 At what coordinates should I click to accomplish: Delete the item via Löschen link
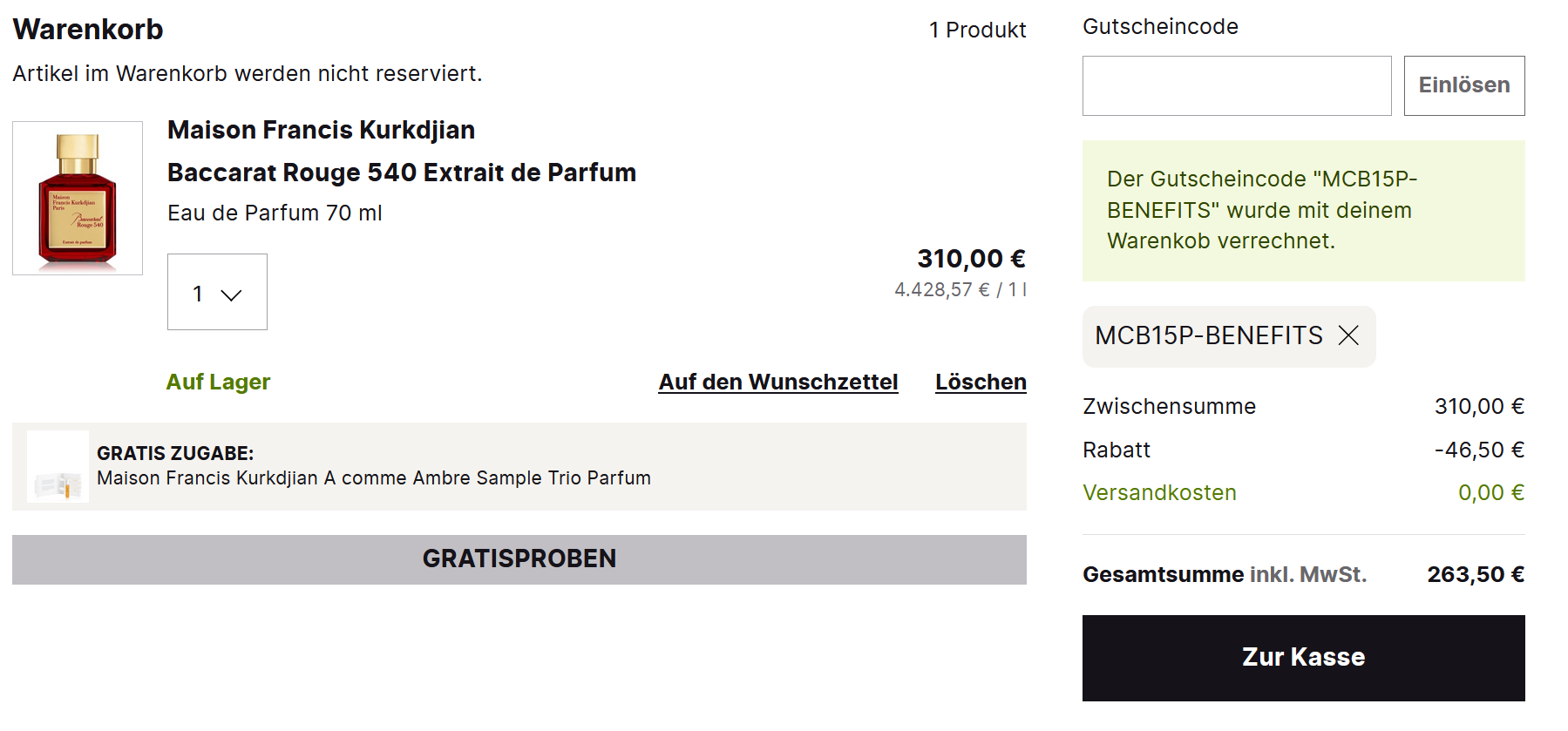coord(981,382)
